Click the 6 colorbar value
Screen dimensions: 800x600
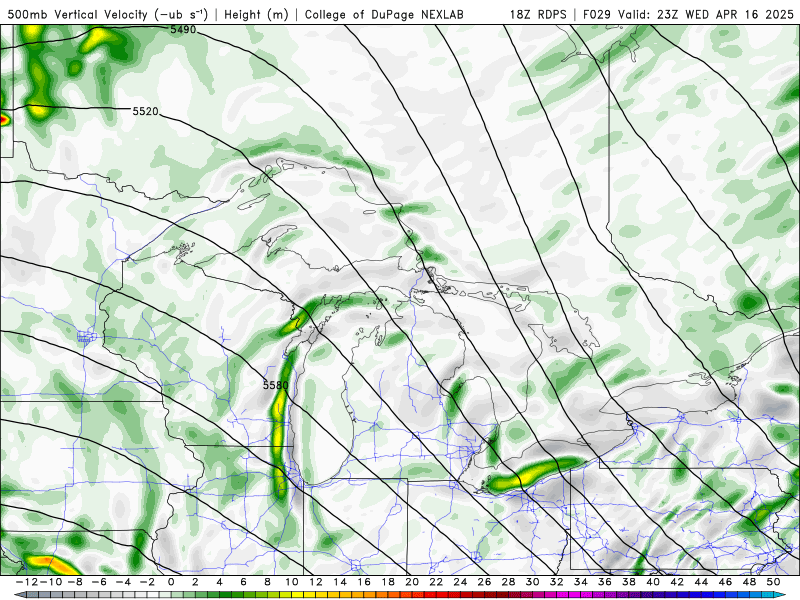[243, 582]
